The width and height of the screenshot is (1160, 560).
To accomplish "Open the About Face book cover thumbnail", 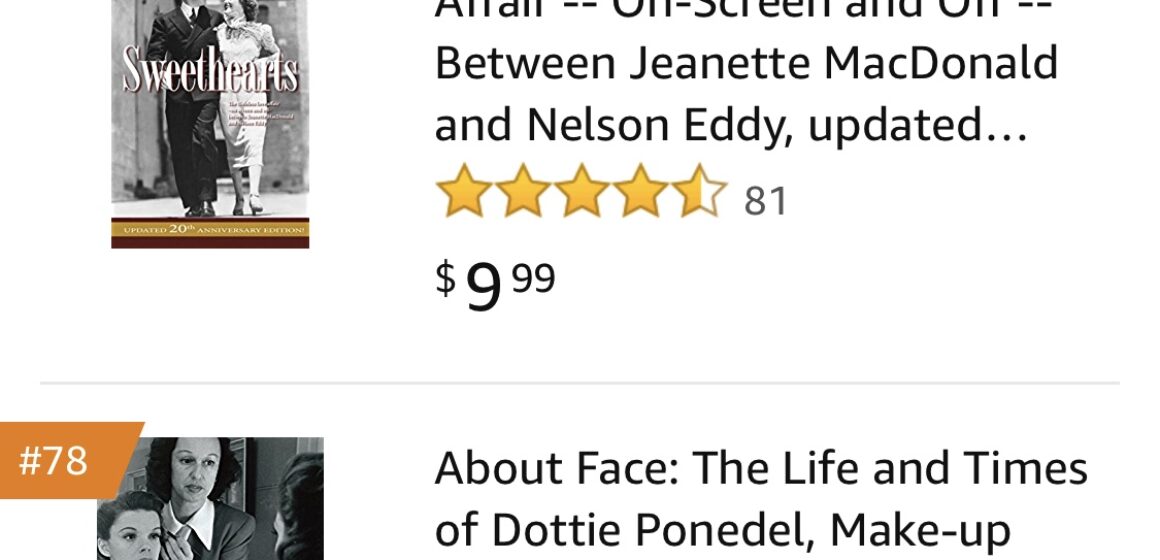I will [210, 500].
